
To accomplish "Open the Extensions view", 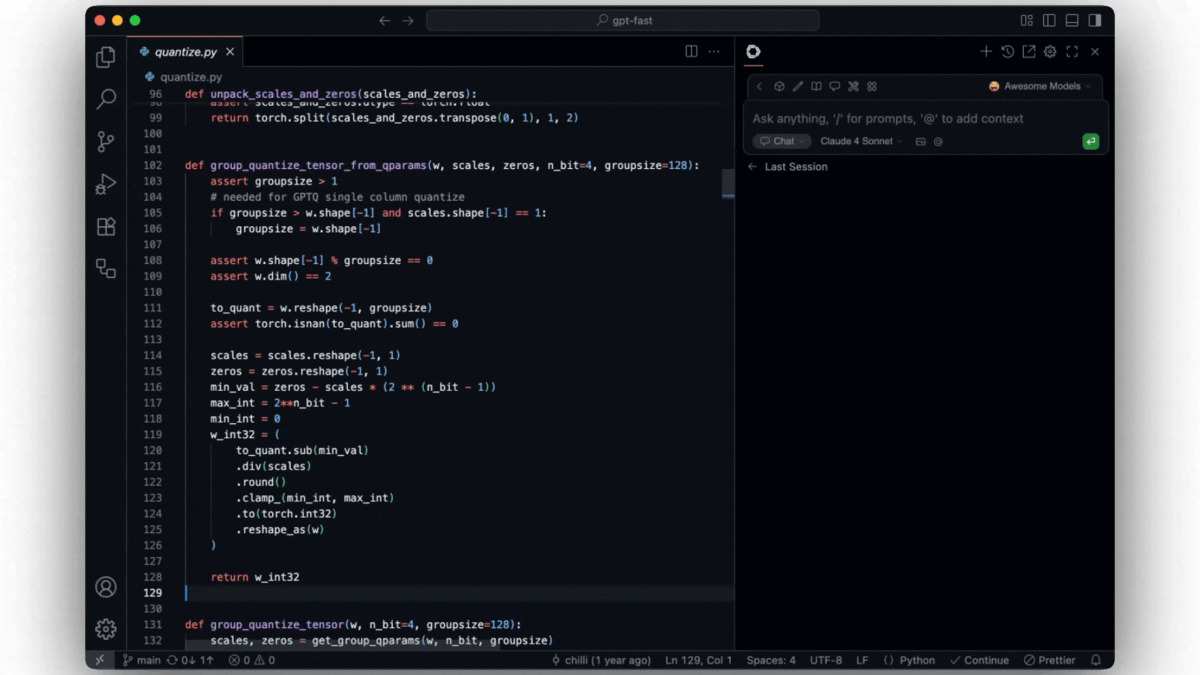I will pyautogui.click(x=106, y=226).
